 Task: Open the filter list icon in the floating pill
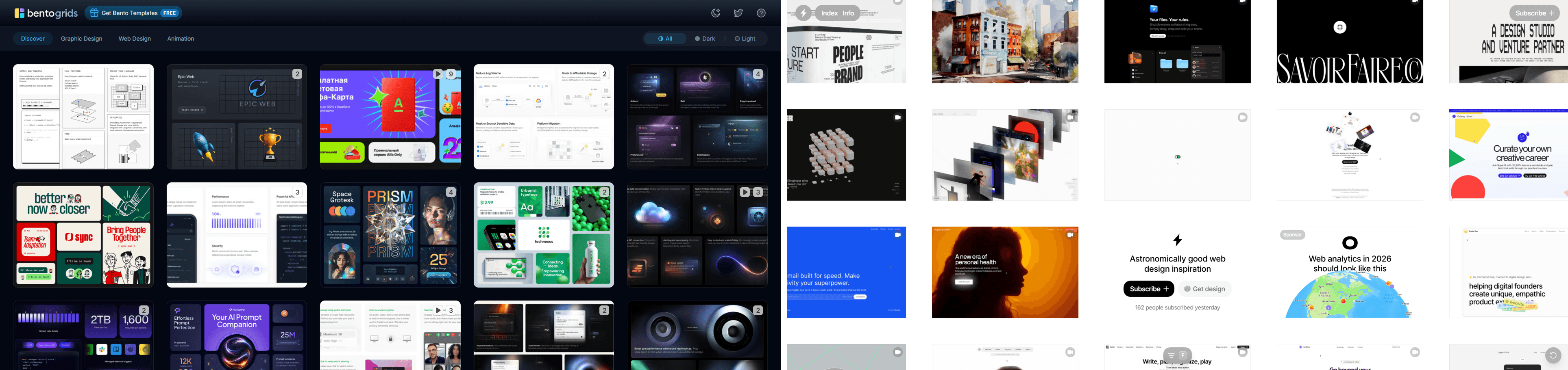1171,355
